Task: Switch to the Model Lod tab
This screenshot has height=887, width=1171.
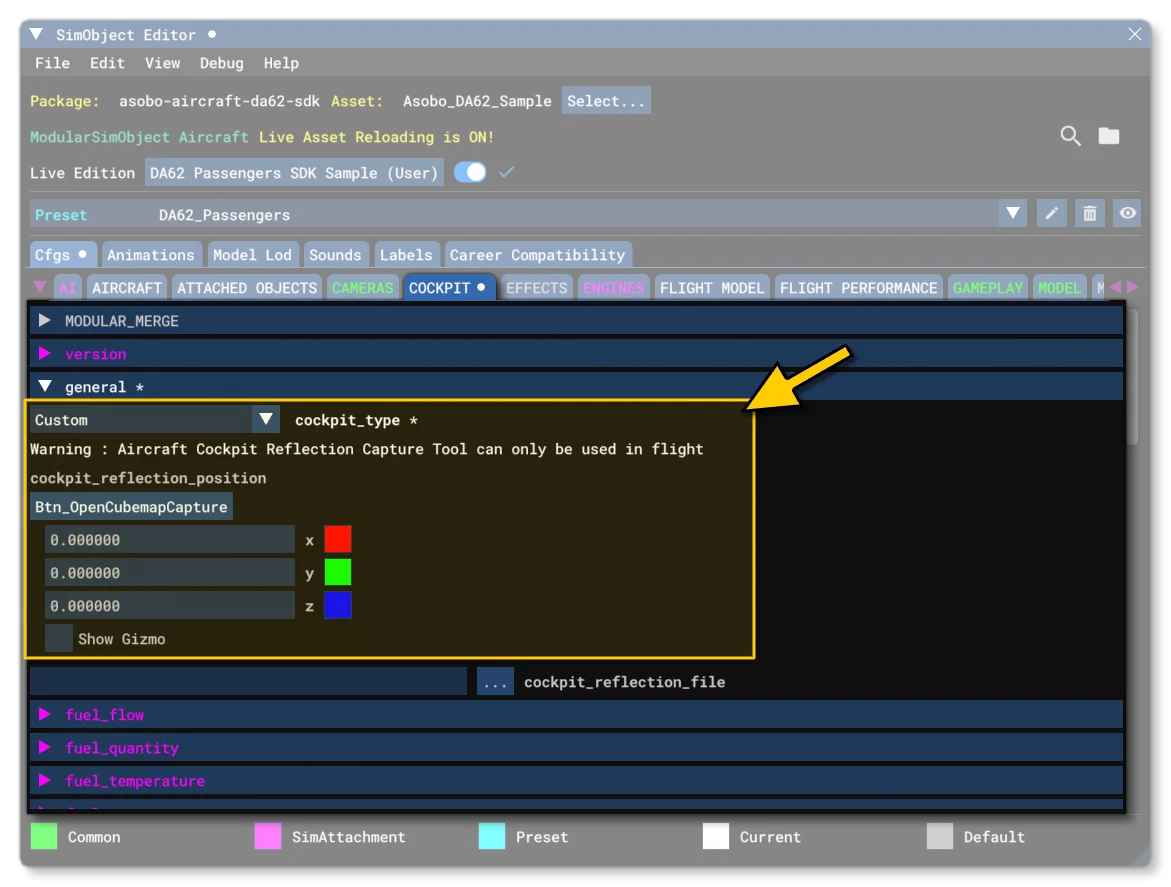Action: (252, 255)
